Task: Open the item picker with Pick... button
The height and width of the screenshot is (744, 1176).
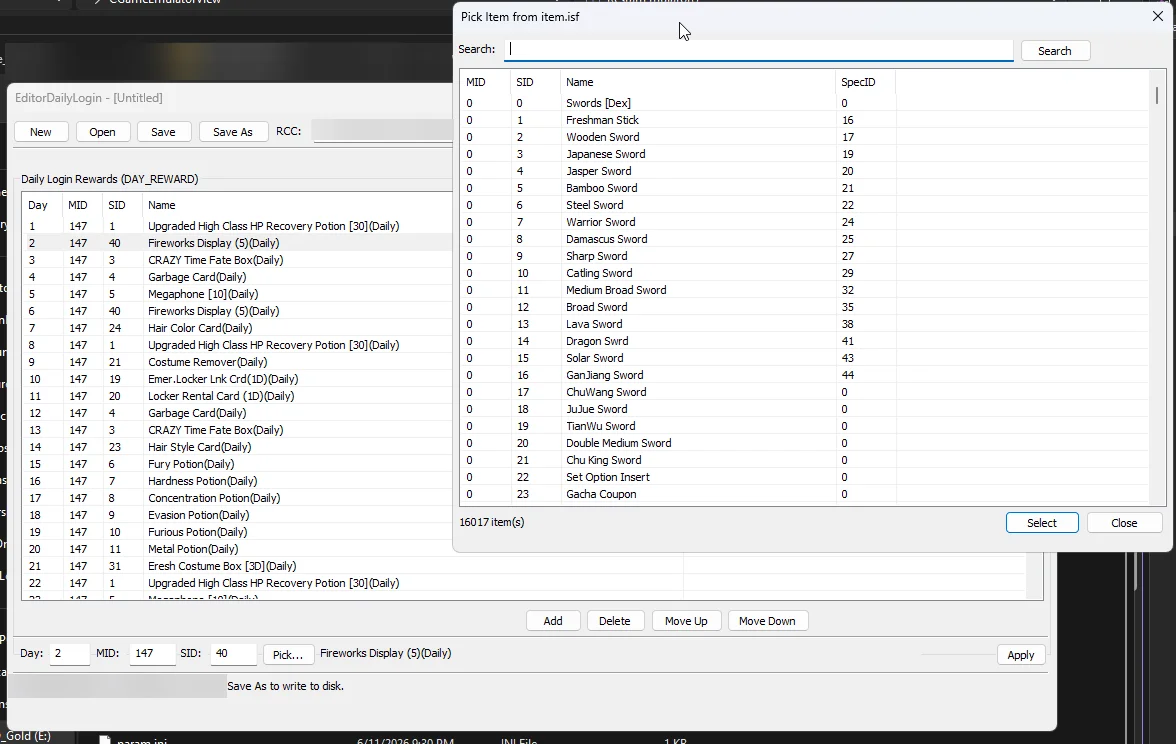Action: click(x=288, y=655)
